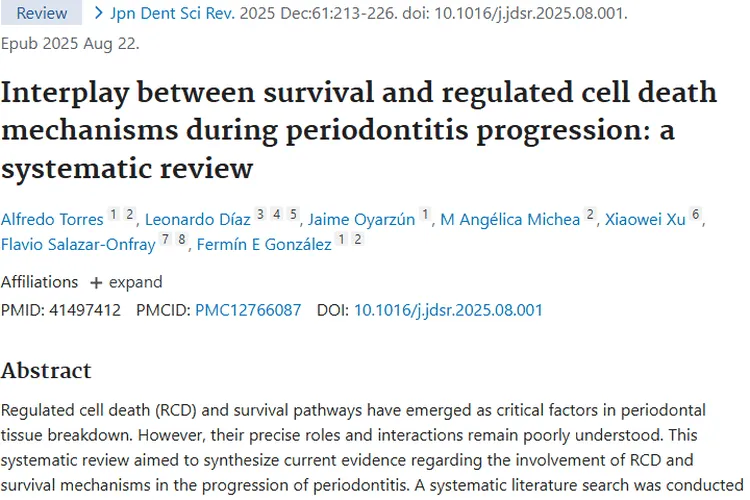Open author Fermín E González's page

point(263,245)
